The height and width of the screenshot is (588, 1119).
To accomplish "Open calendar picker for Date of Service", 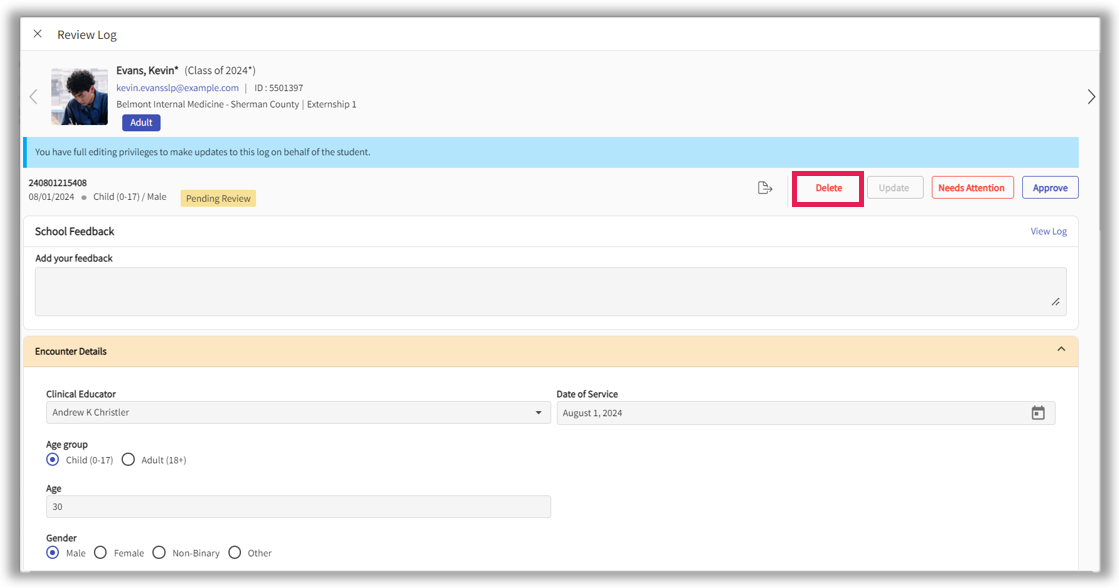I will [1038, 413].
